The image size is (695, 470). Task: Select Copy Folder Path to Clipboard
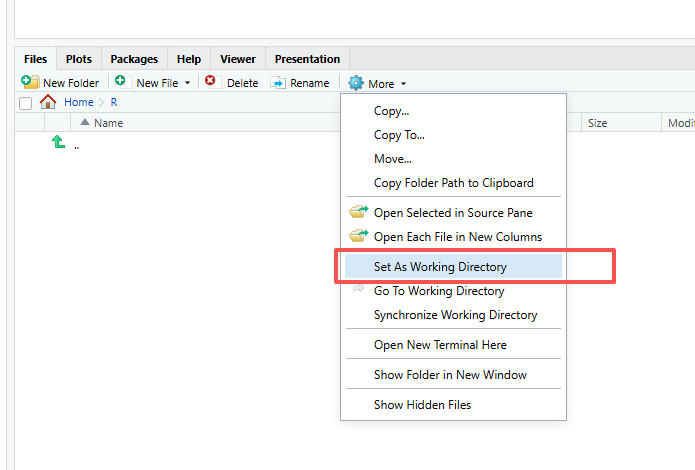453,183
